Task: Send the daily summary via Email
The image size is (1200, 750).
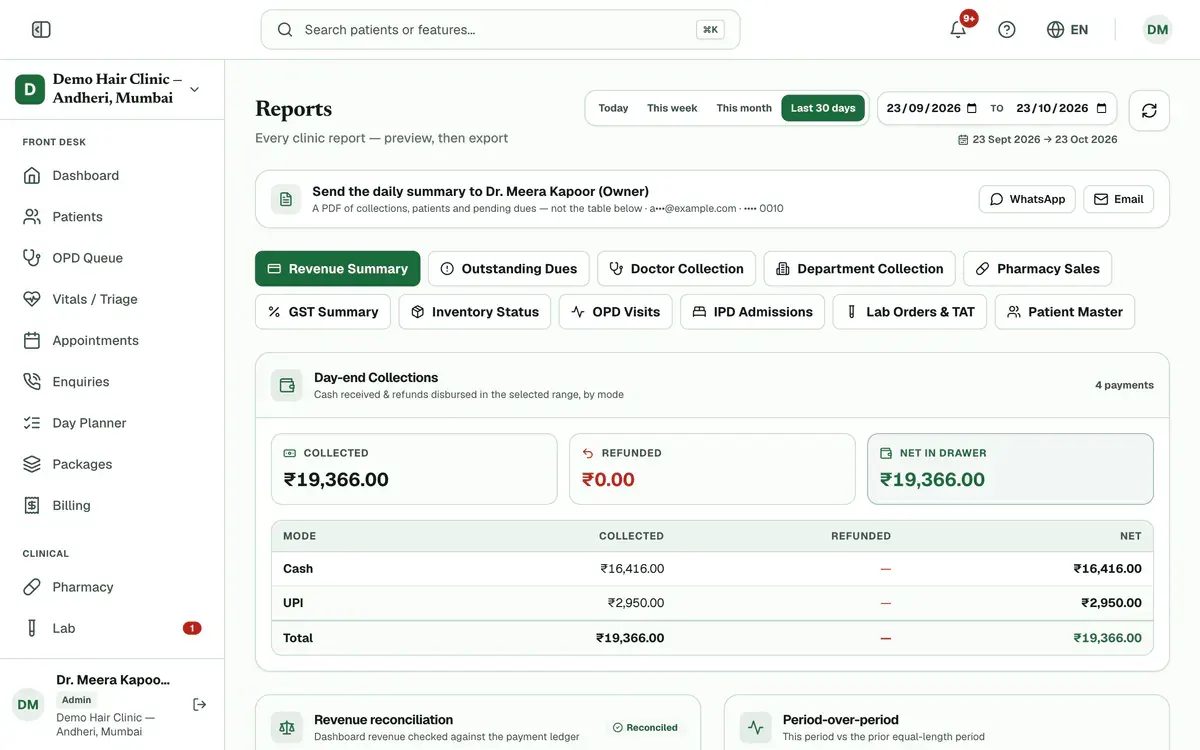Action: coord(1118,199)
